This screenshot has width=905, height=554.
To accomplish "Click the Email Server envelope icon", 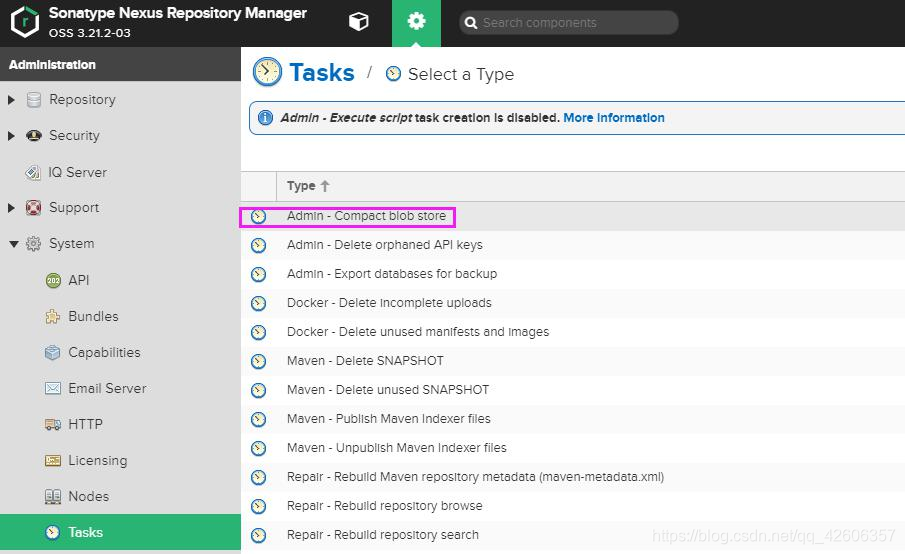I will (x=53, y=388).
